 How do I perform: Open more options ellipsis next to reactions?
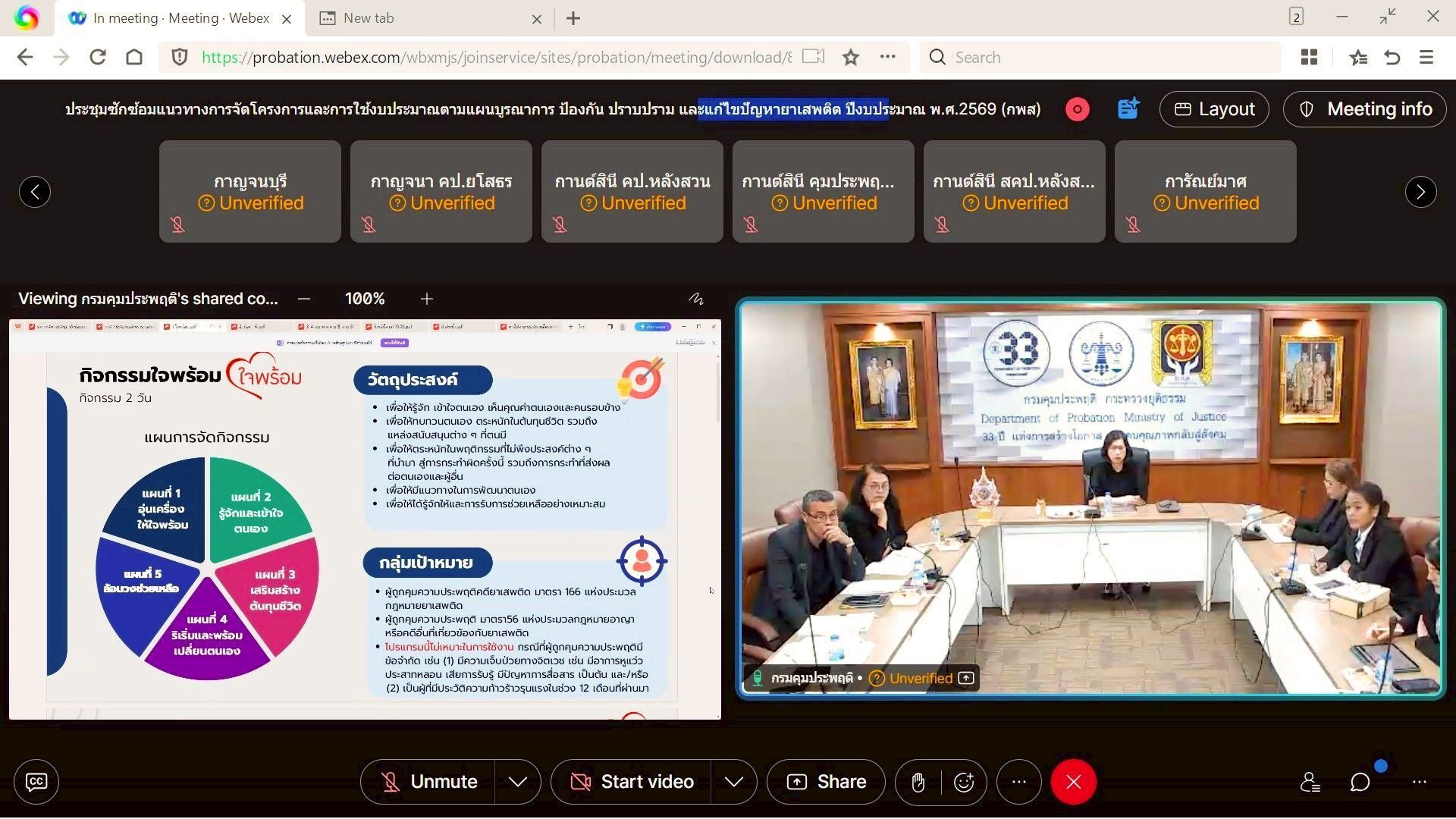point(1018,782)
